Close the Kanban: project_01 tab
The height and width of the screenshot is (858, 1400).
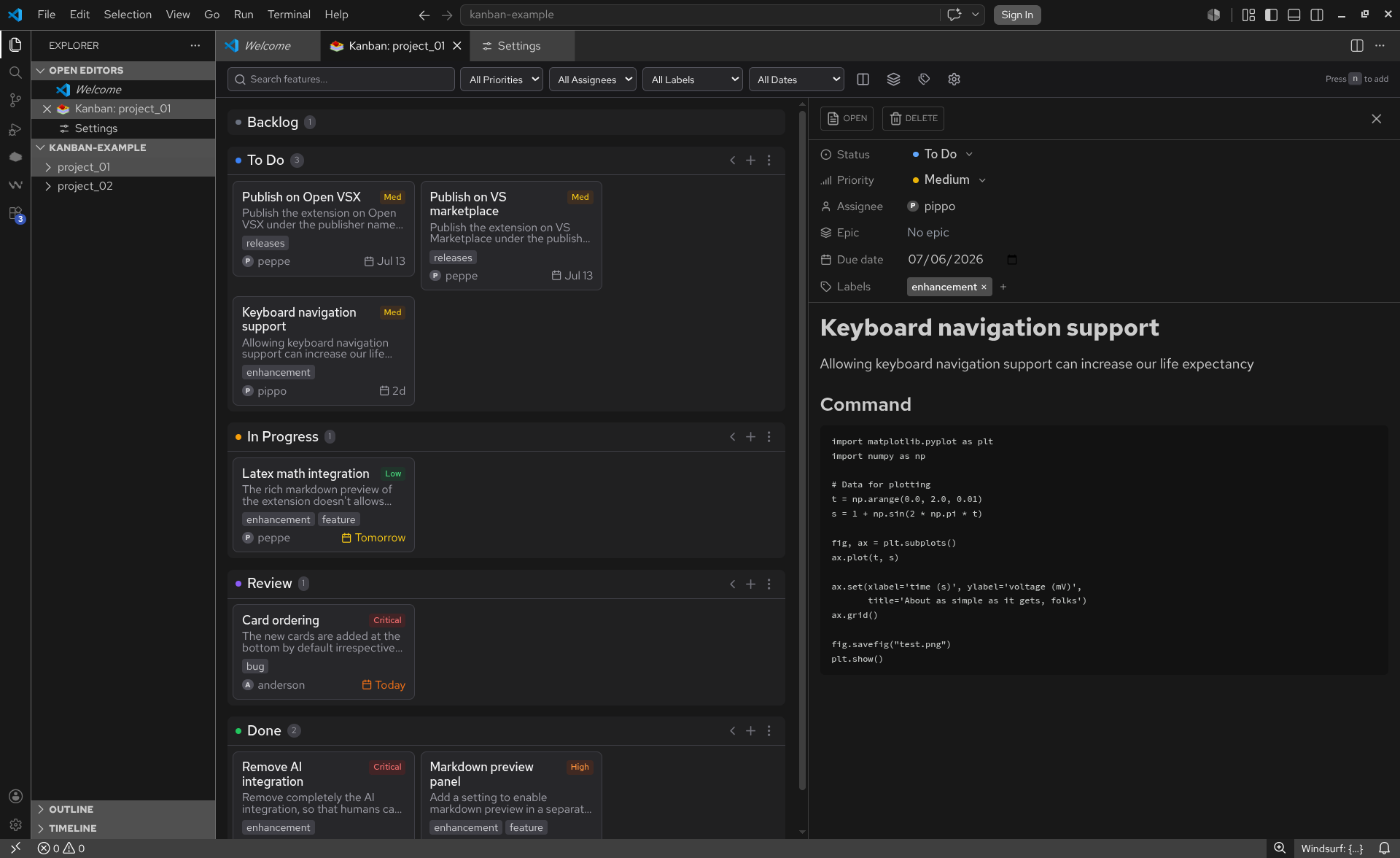[457, 46]
